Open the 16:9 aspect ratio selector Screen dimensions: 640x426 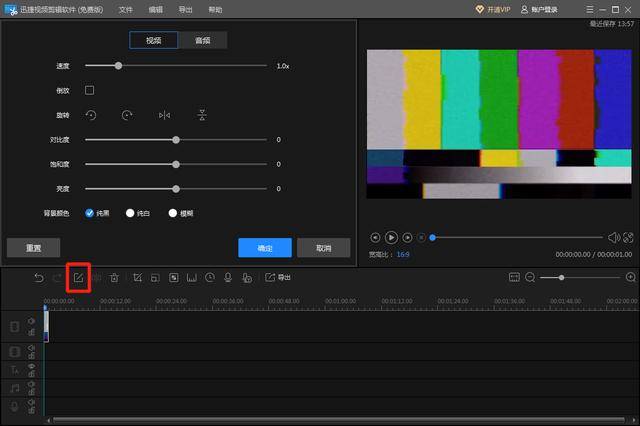403,254
